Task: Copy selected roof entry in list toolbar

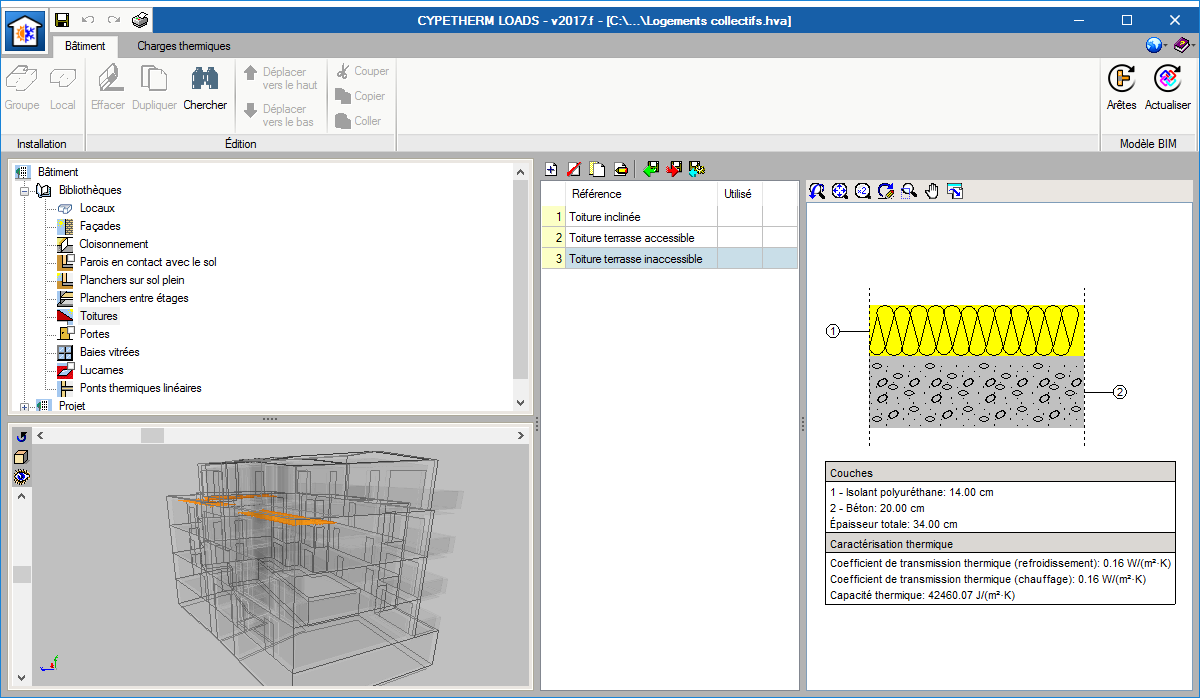Action: pyautogui.click(x=597, y=169)
